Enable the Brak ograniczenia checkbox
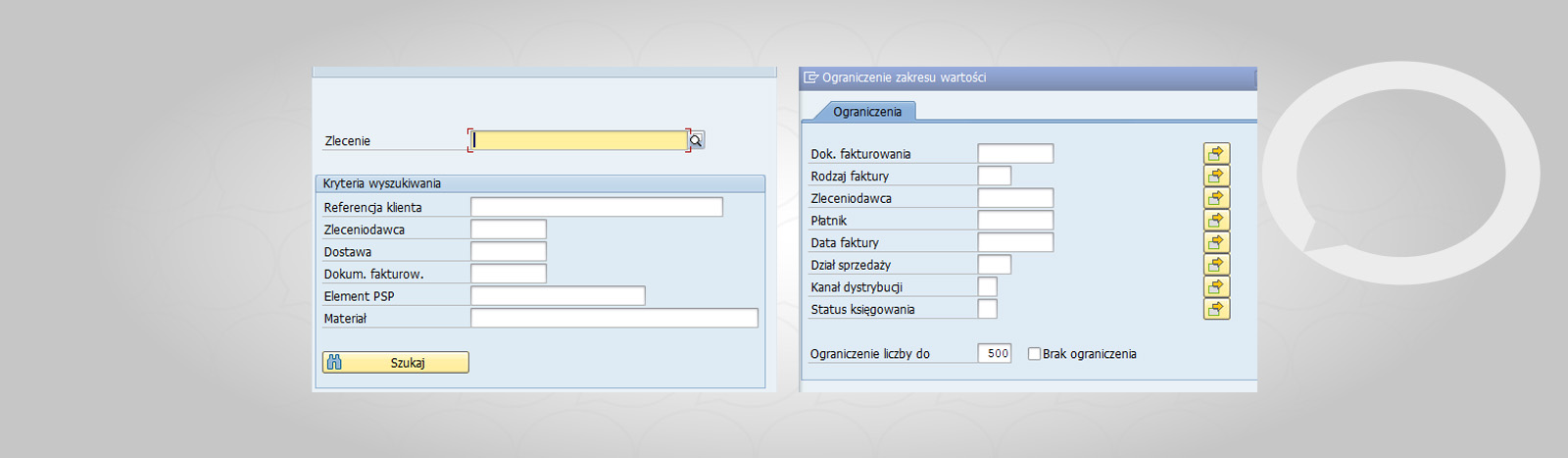 point(1034,354)
